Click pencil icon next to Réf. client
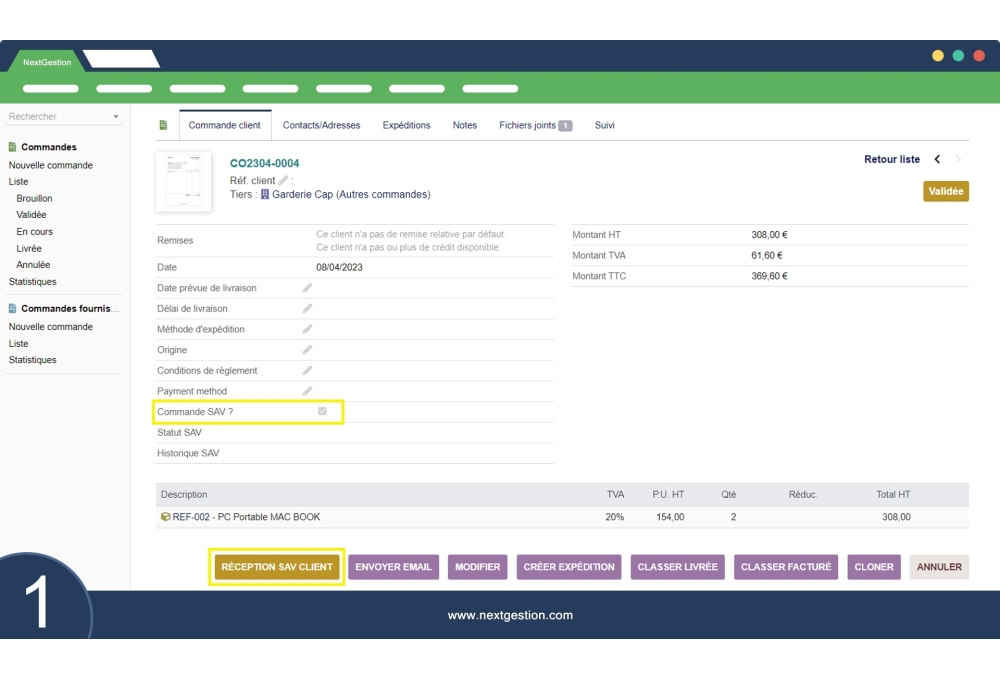Viewport: 1000px width, 679px height. pyautogui.click(x=283, y=180)
